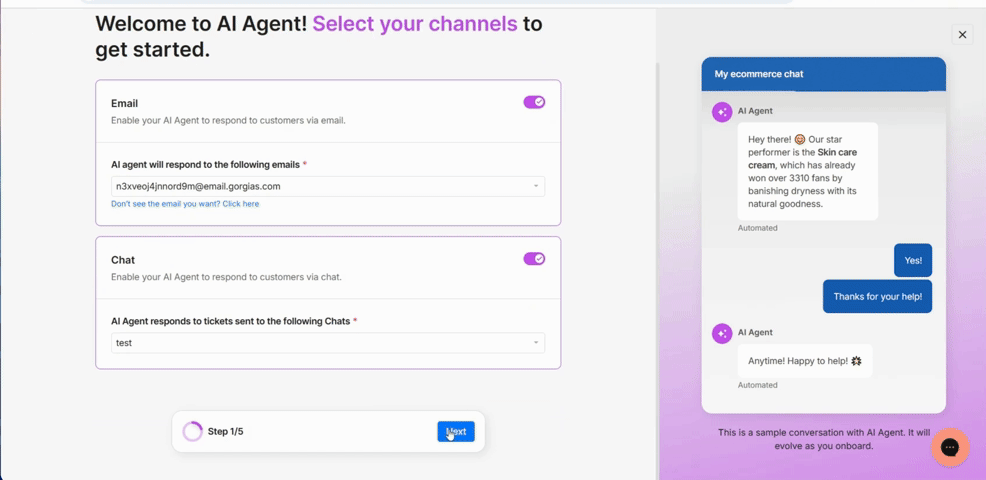Viewport: 986px width, 480px height.
Task: Close the onboarding with the X button
Action: 962,35
